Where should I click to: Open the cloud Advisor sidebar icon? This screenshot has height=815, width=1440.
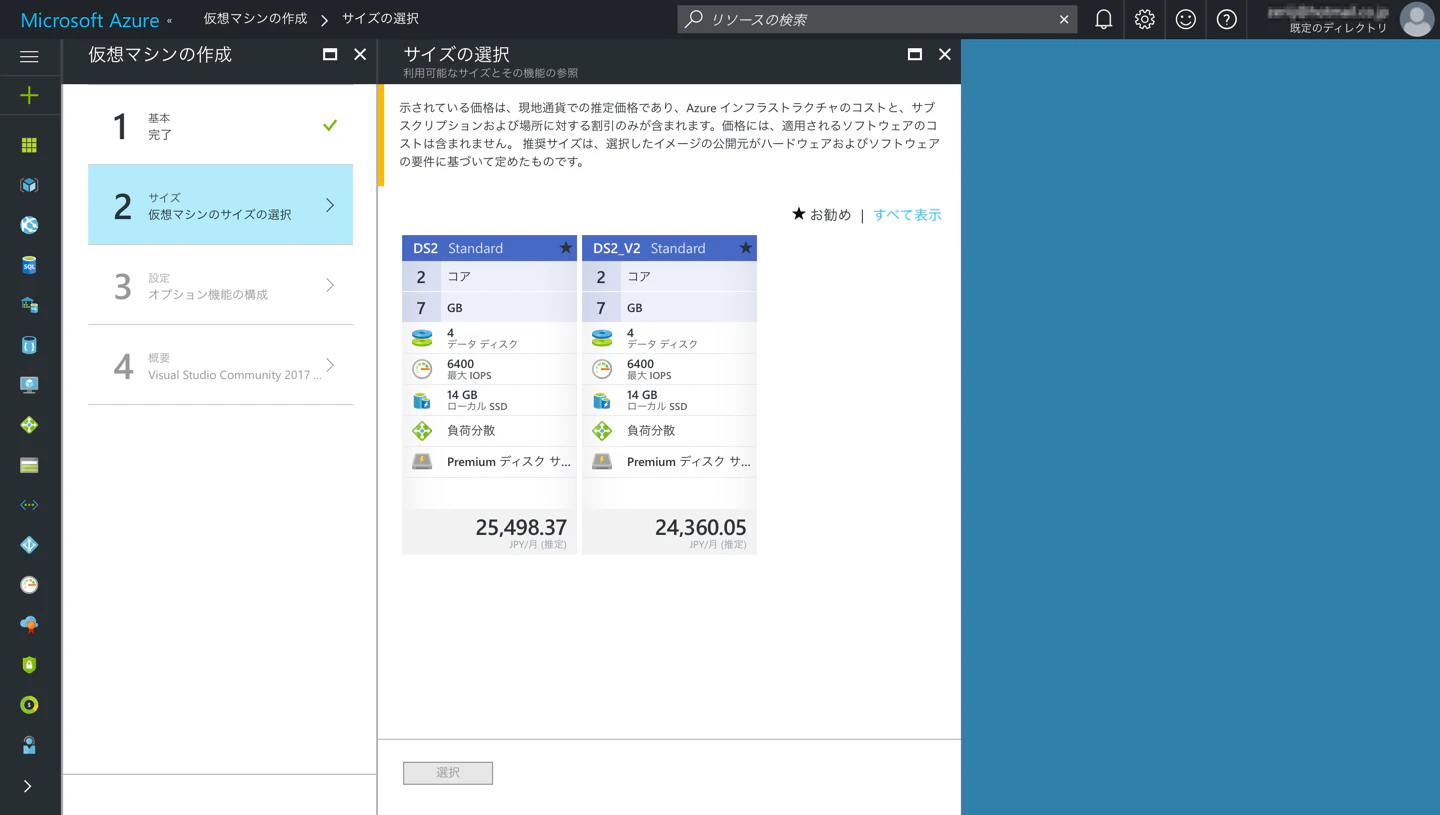pyautogui.click(x=29, y=625)
